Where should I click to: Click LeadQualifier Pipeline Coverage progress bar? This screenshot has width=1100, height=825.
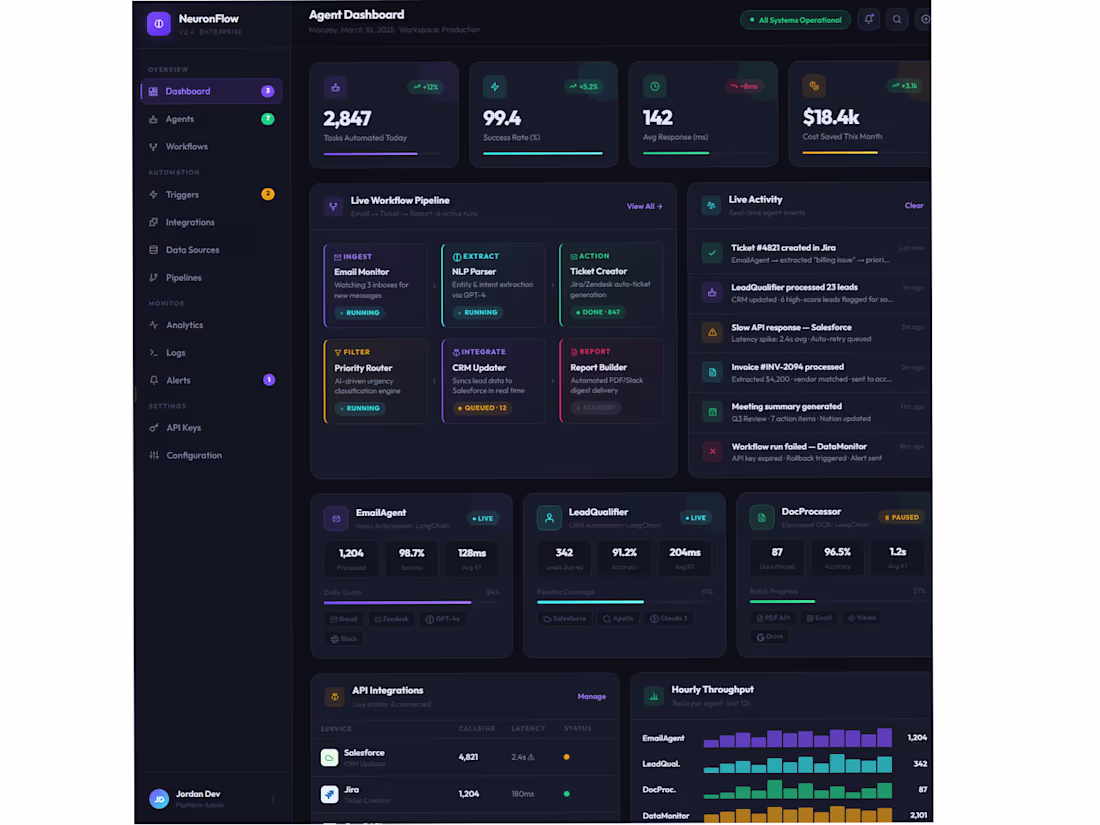tap(624, 601)
